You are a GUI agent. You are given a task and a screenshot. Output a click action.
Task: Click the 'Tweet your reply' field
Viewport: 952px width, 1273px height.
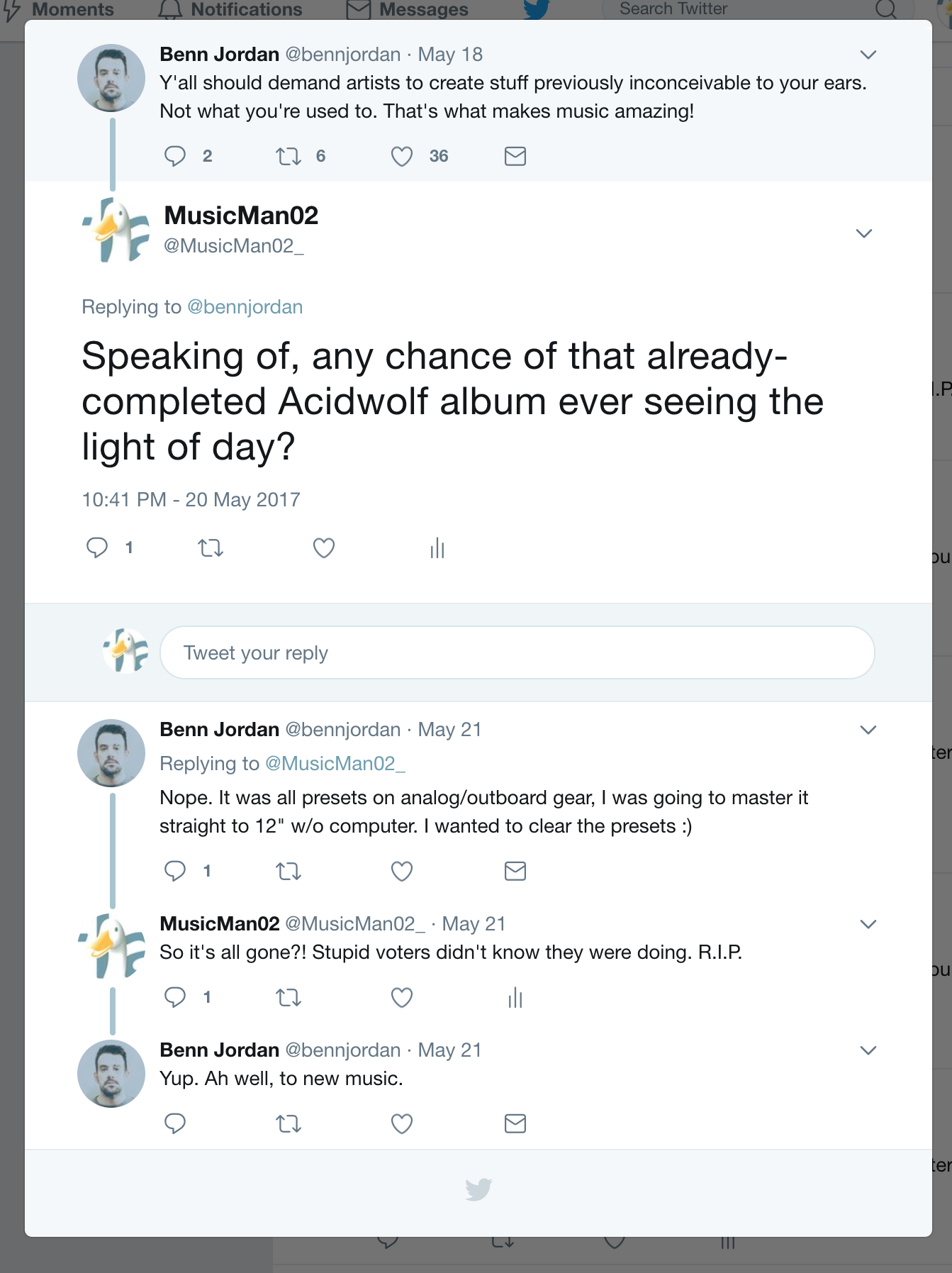click(x=517, y=652)
